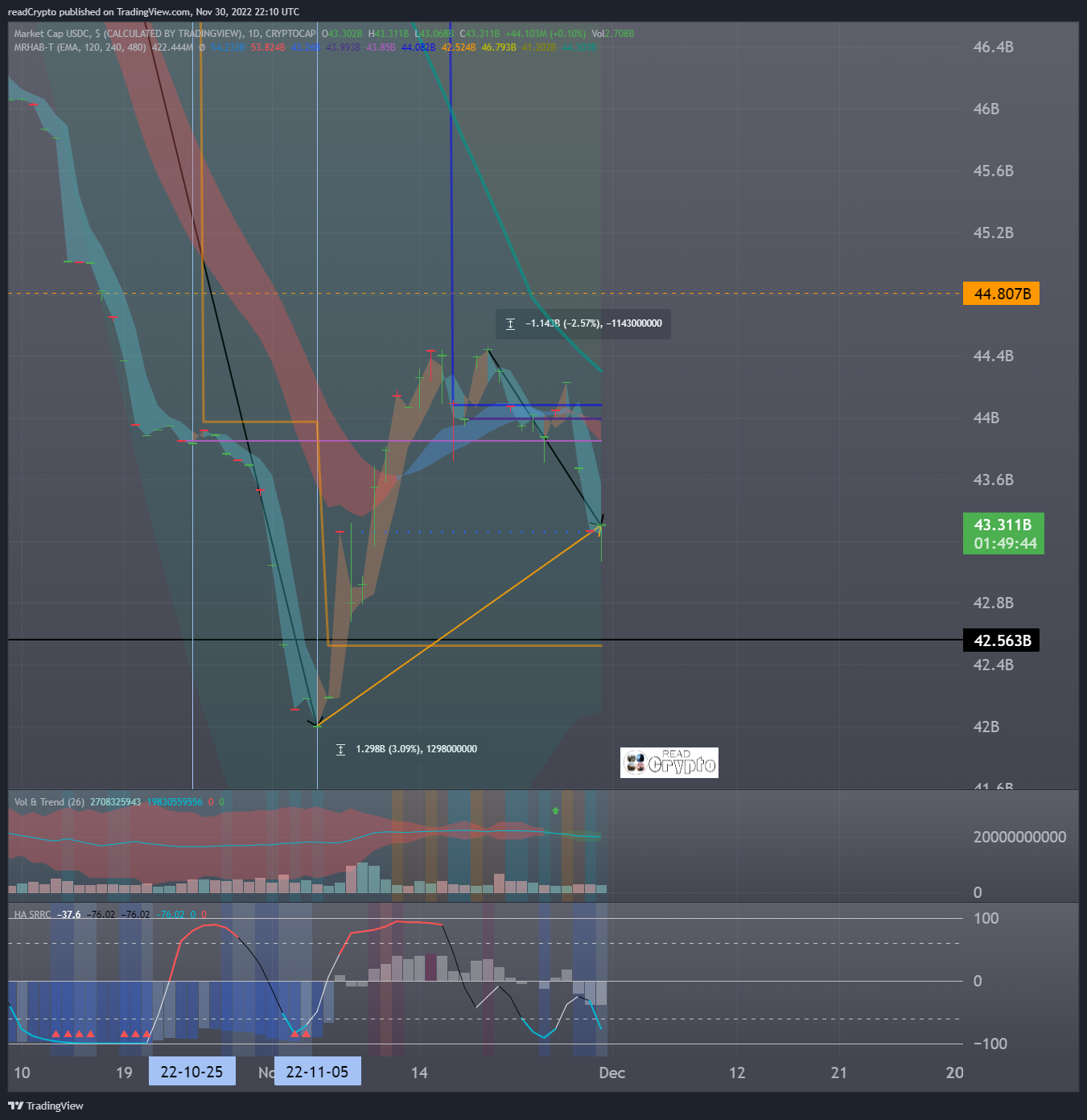1087x1120 pixels.
Task: Click the 44.082B blue value in MRHAB-T legend
Action: (418, 47)
